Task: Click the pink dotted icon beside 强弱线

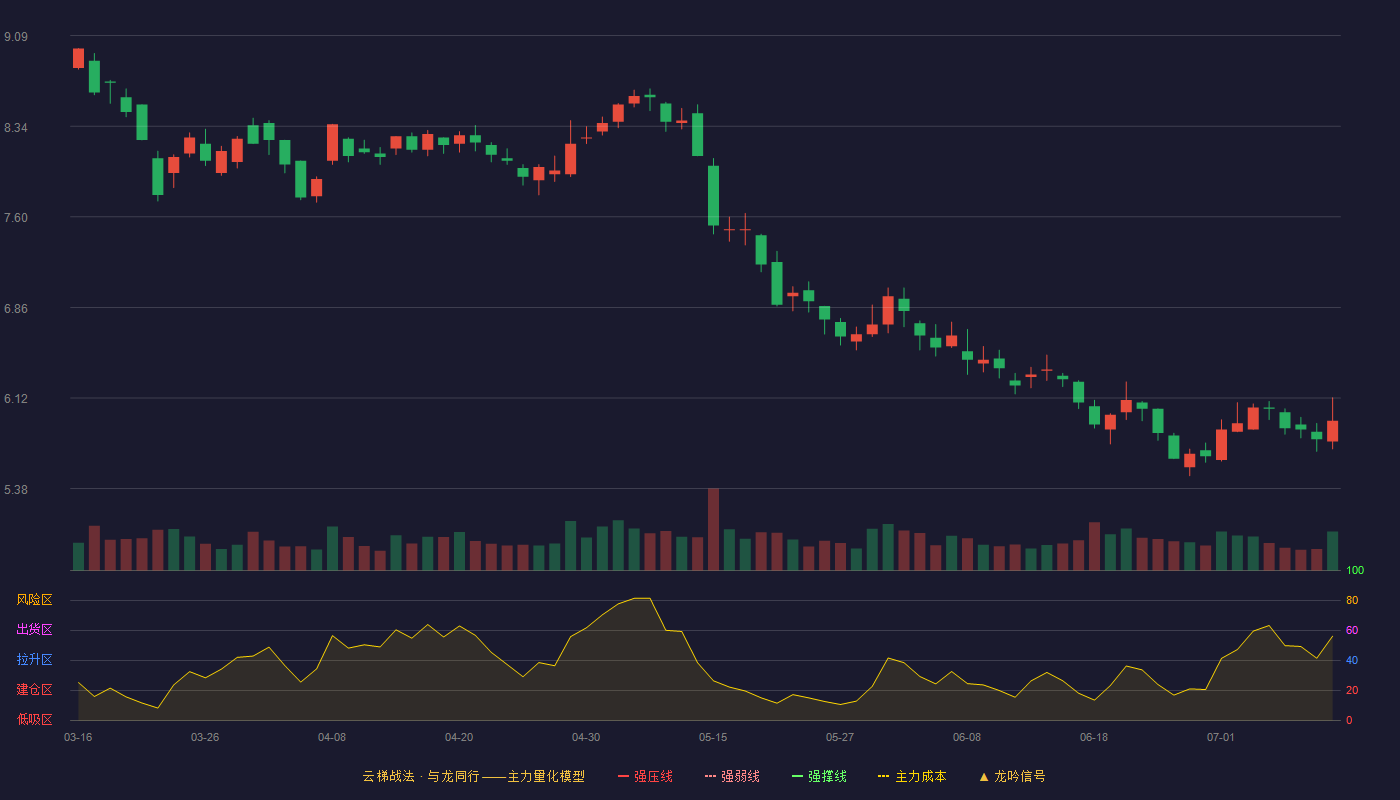Action: pyautogui.click(x=710, y=776)
